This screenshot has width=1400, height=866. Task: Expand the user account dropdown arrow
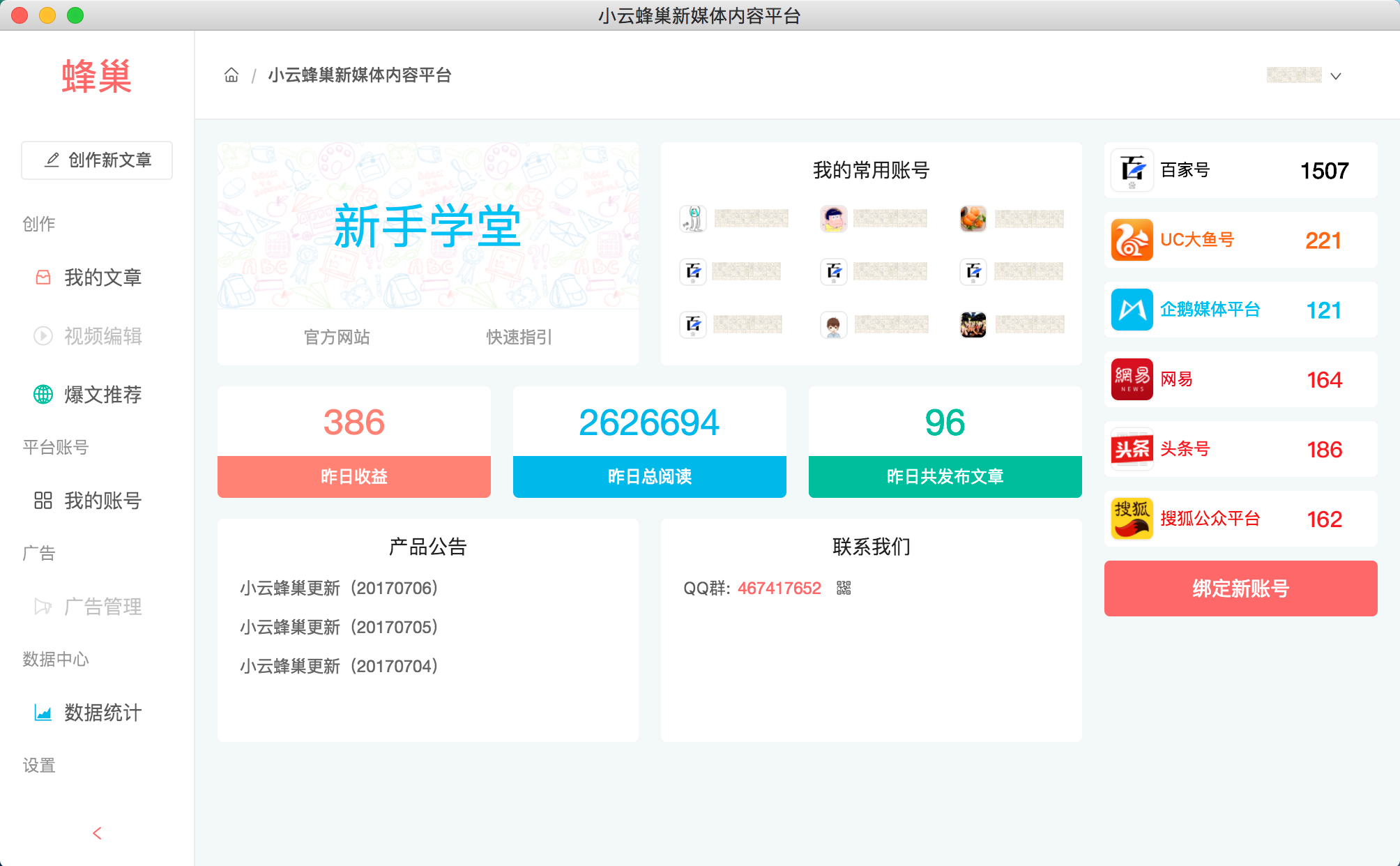[1335, 76]
